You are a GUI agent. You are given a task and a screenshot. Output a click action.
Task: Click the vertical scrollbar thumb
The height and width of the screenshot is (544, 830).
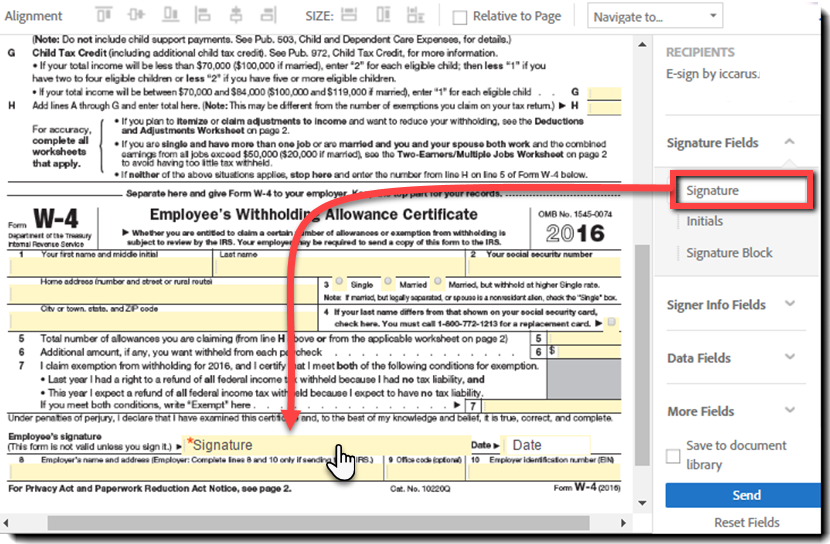pos(642,355)
